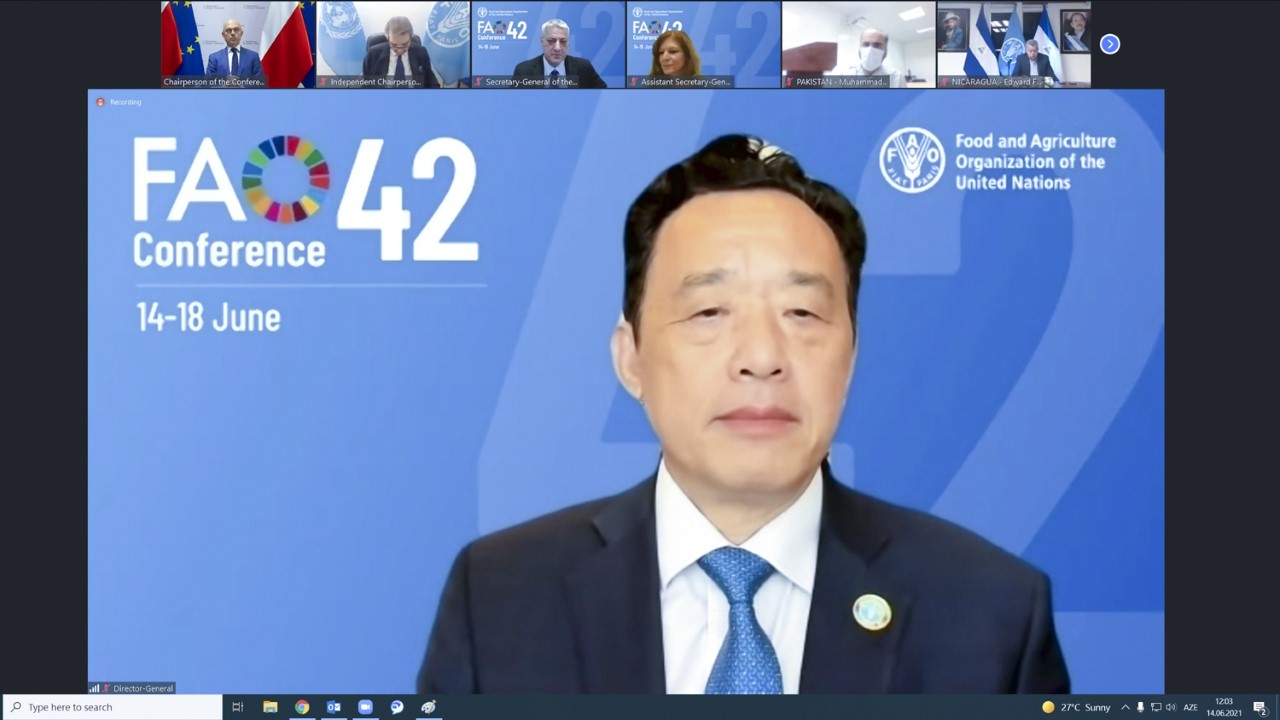Click the Recording indicator
Image resolution: width=1280 pixels, height=720 pixels.
119,102
